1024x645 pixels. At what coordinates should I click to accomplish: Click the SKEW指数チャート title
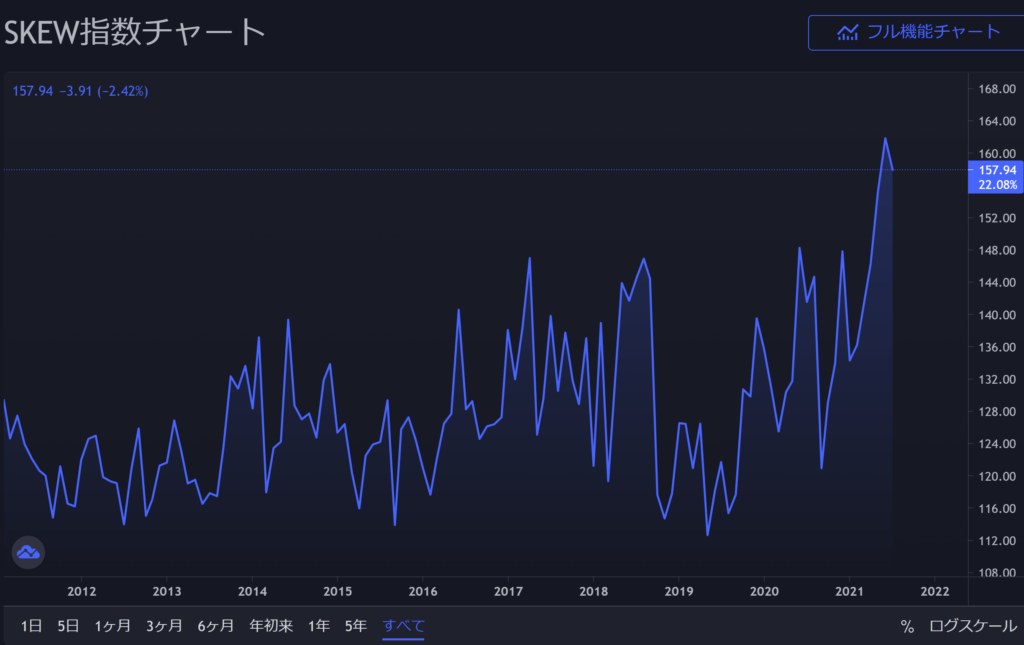(x=134, y=32)
